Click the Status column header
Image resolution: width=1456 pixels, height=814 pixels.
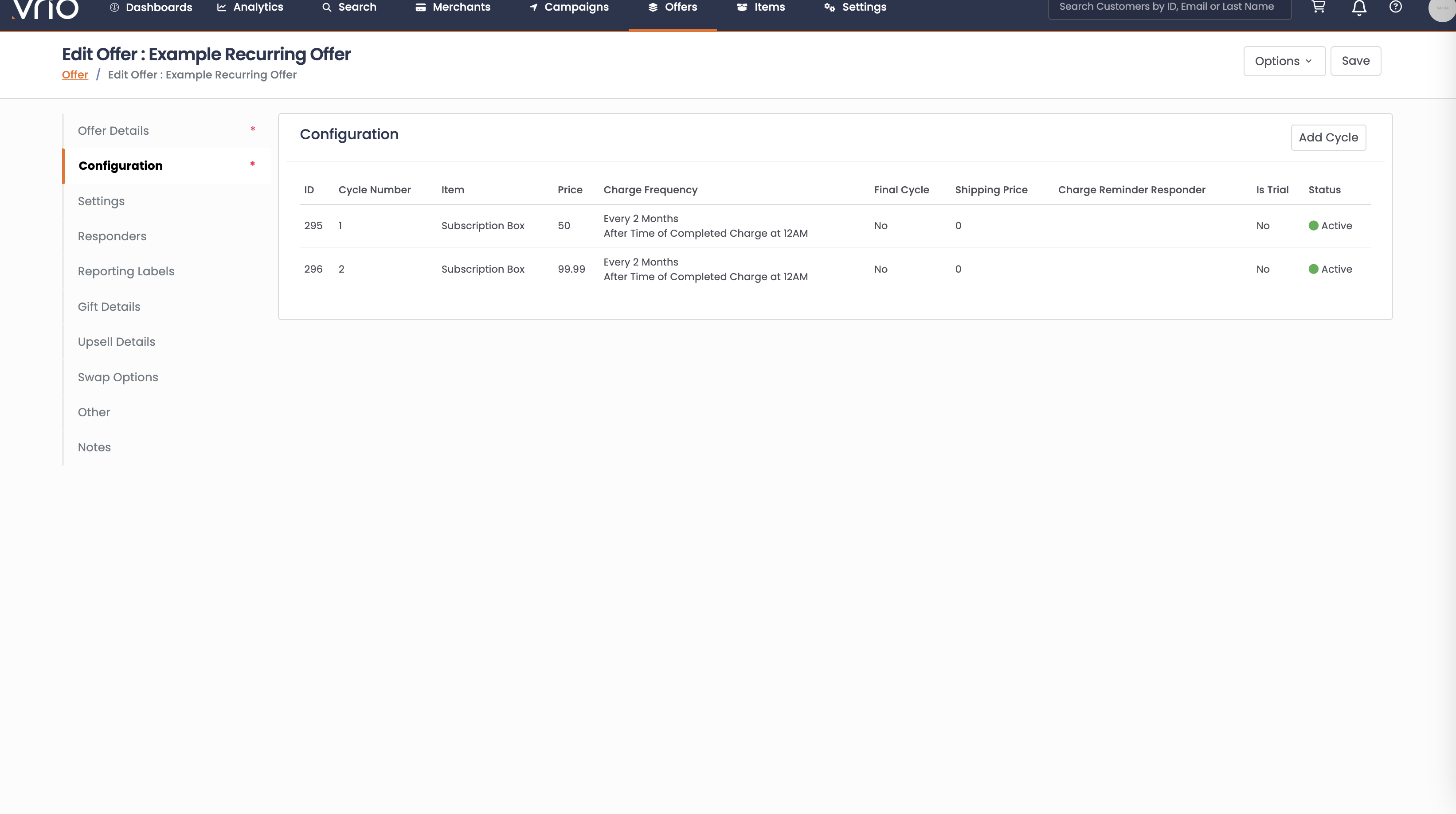(x=1324, y=190)
